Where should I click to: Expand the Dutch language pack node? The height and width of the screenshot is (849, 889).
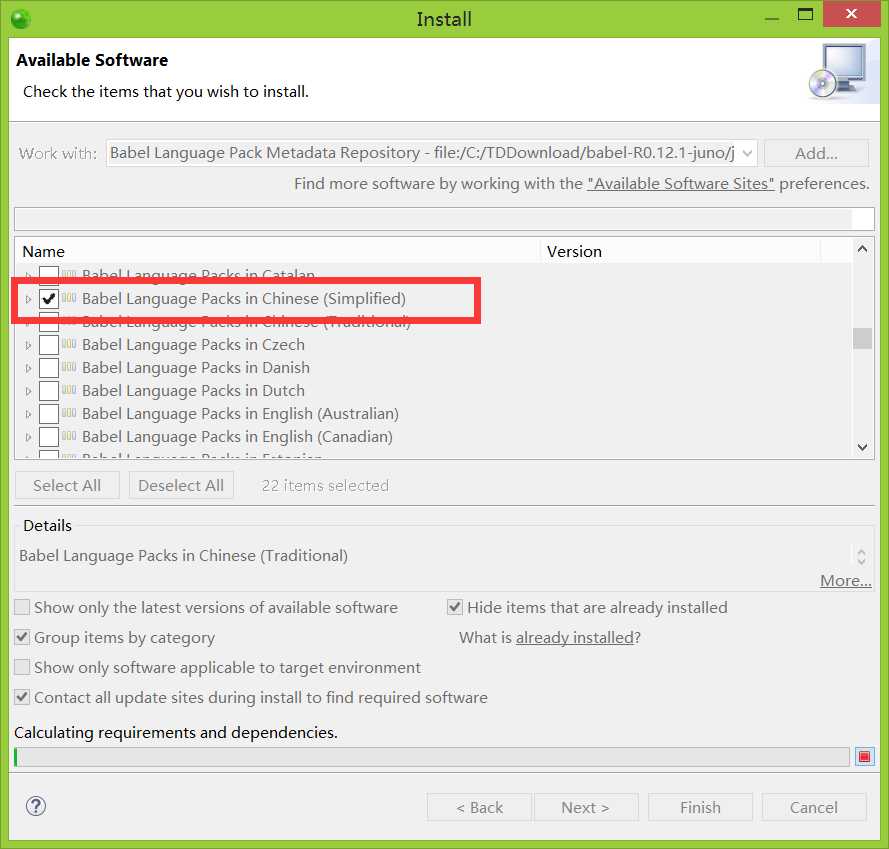tap(28, 391)
